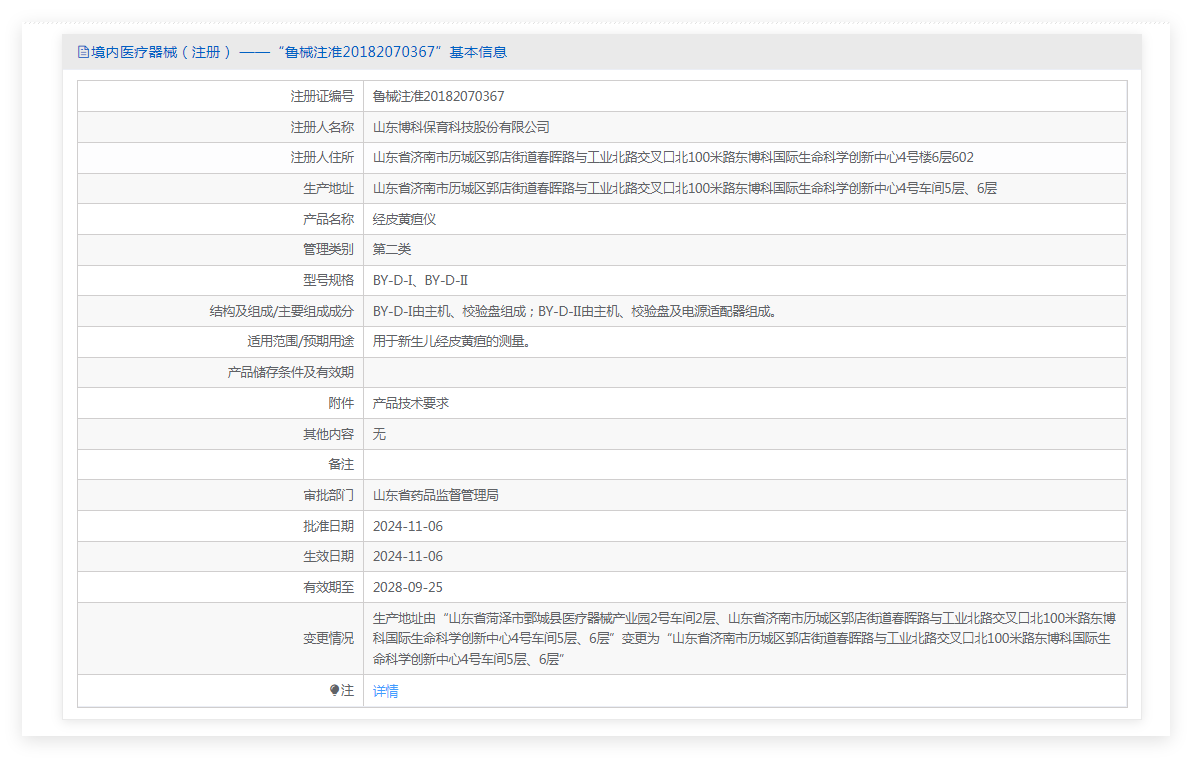Click the 型号规格 label cell

click(x=220, y=281)
